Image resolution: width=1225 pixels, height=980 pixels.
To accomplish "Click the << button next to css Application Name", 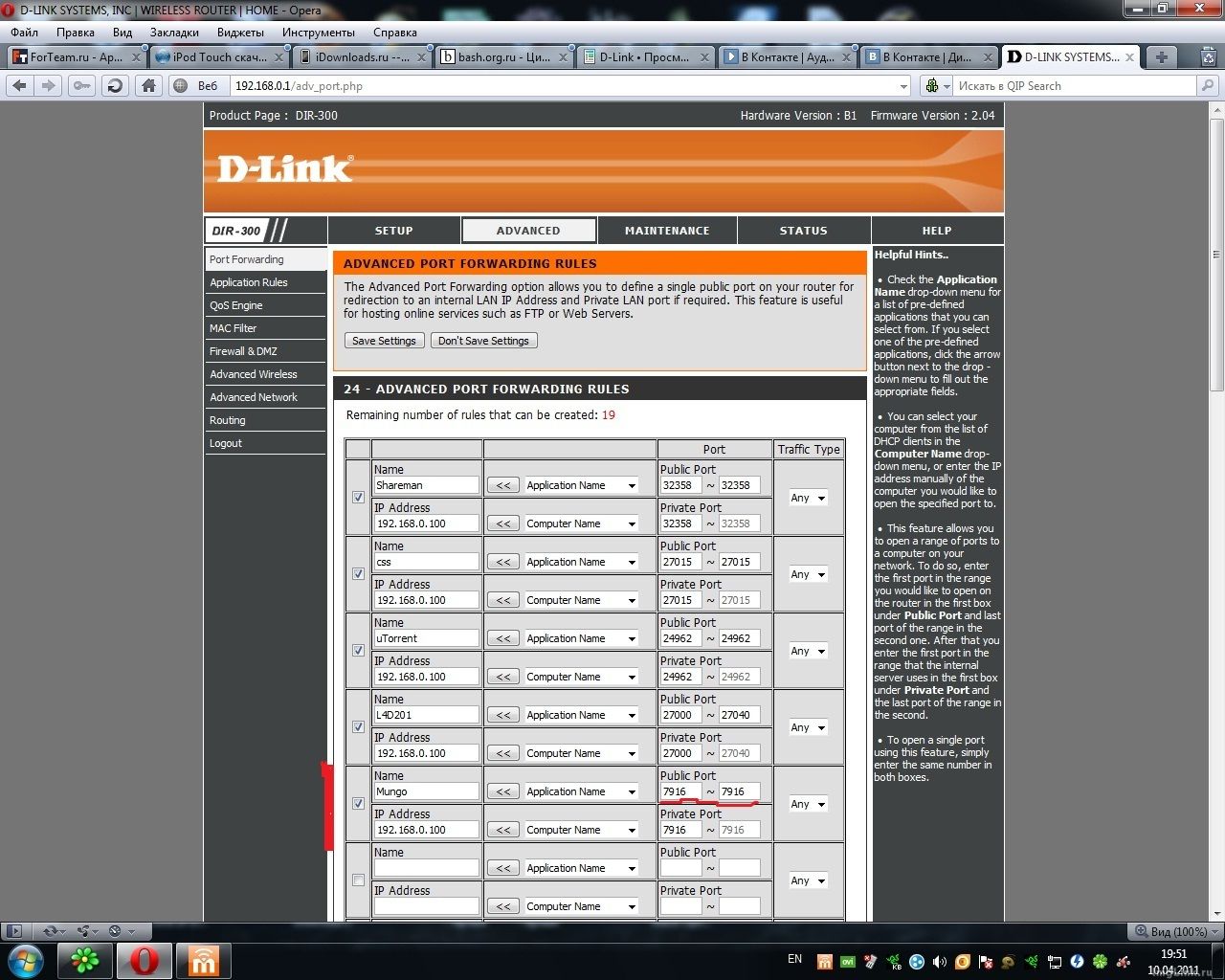I will click(503, 562).
